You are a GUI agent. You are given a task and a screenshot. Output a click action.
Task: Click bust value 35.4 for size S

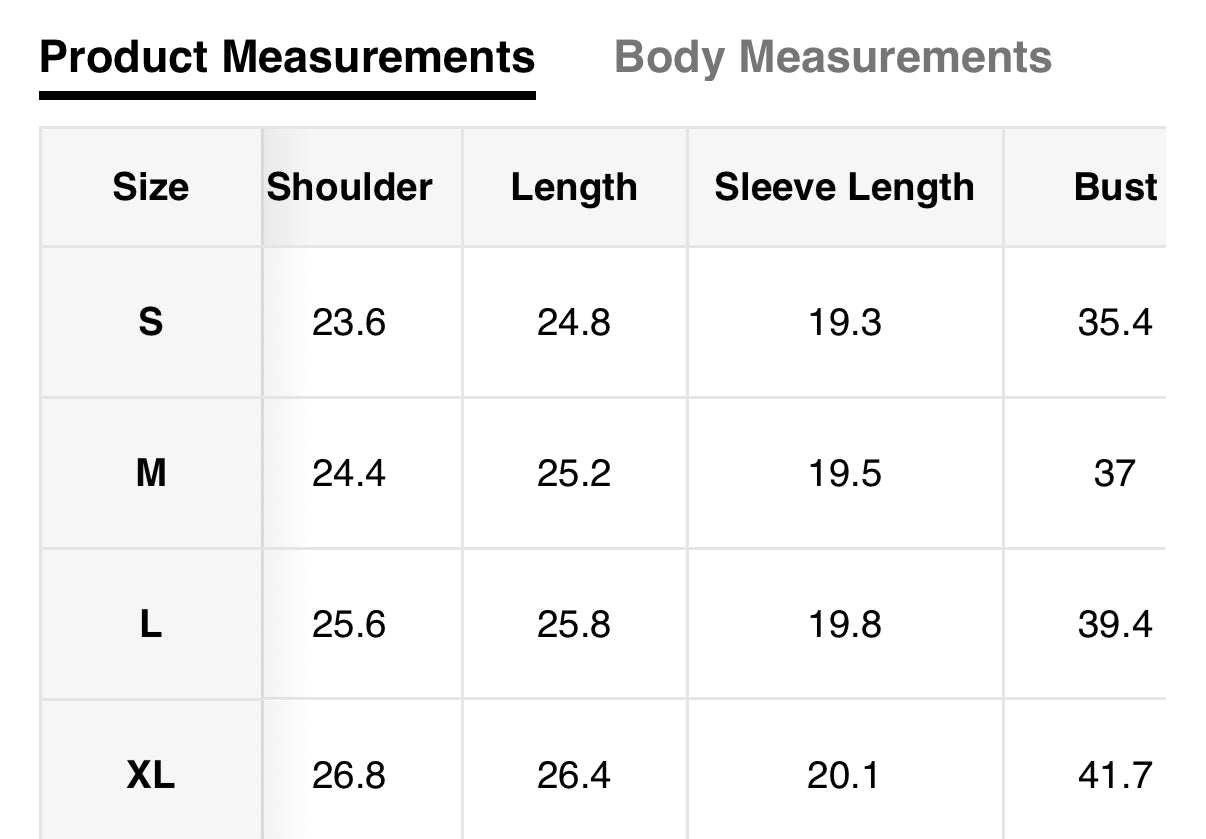point(1115,322)
